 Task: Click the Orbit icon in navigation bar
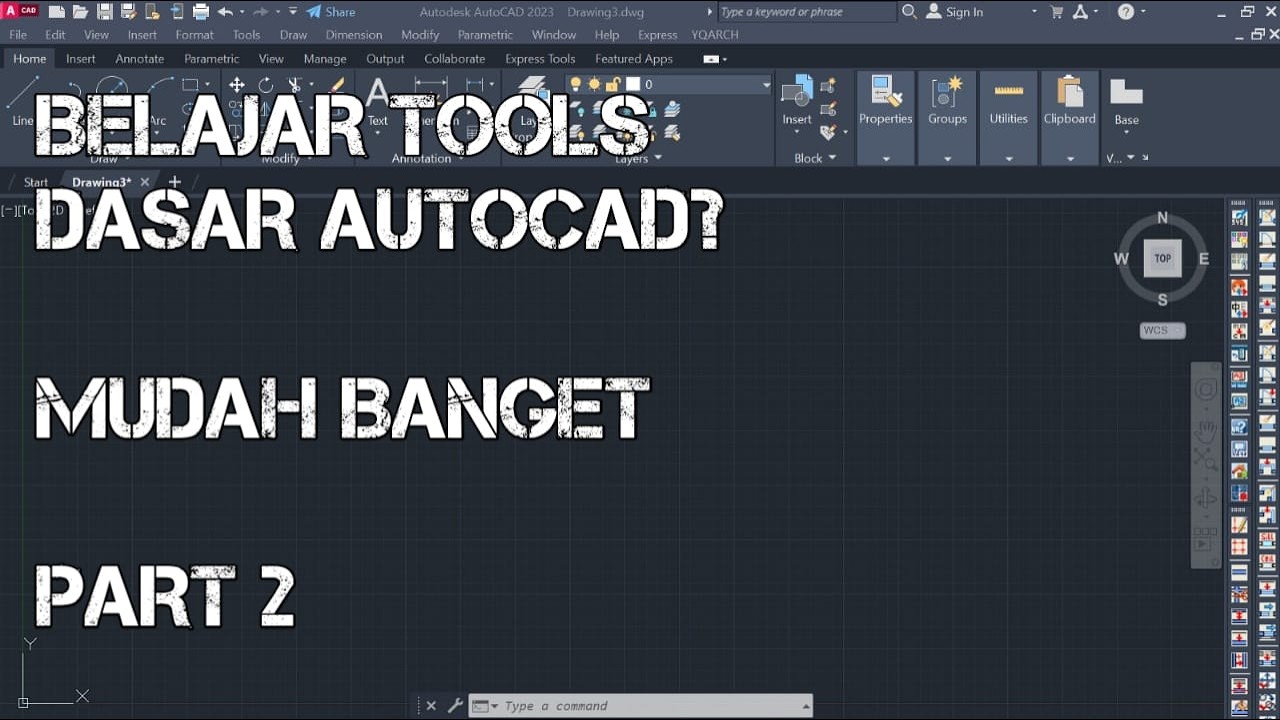click(1207, 499)
